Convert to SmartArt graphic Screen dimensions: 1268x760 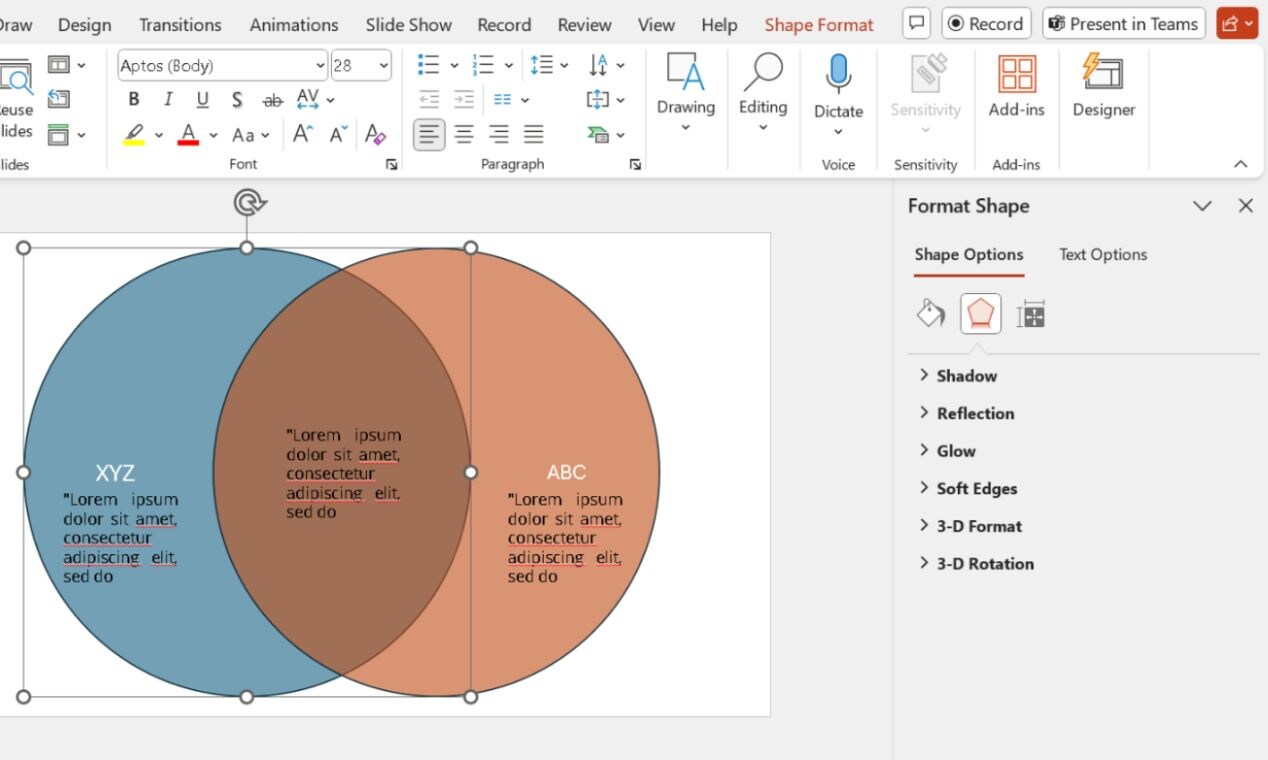pos(606,134)
